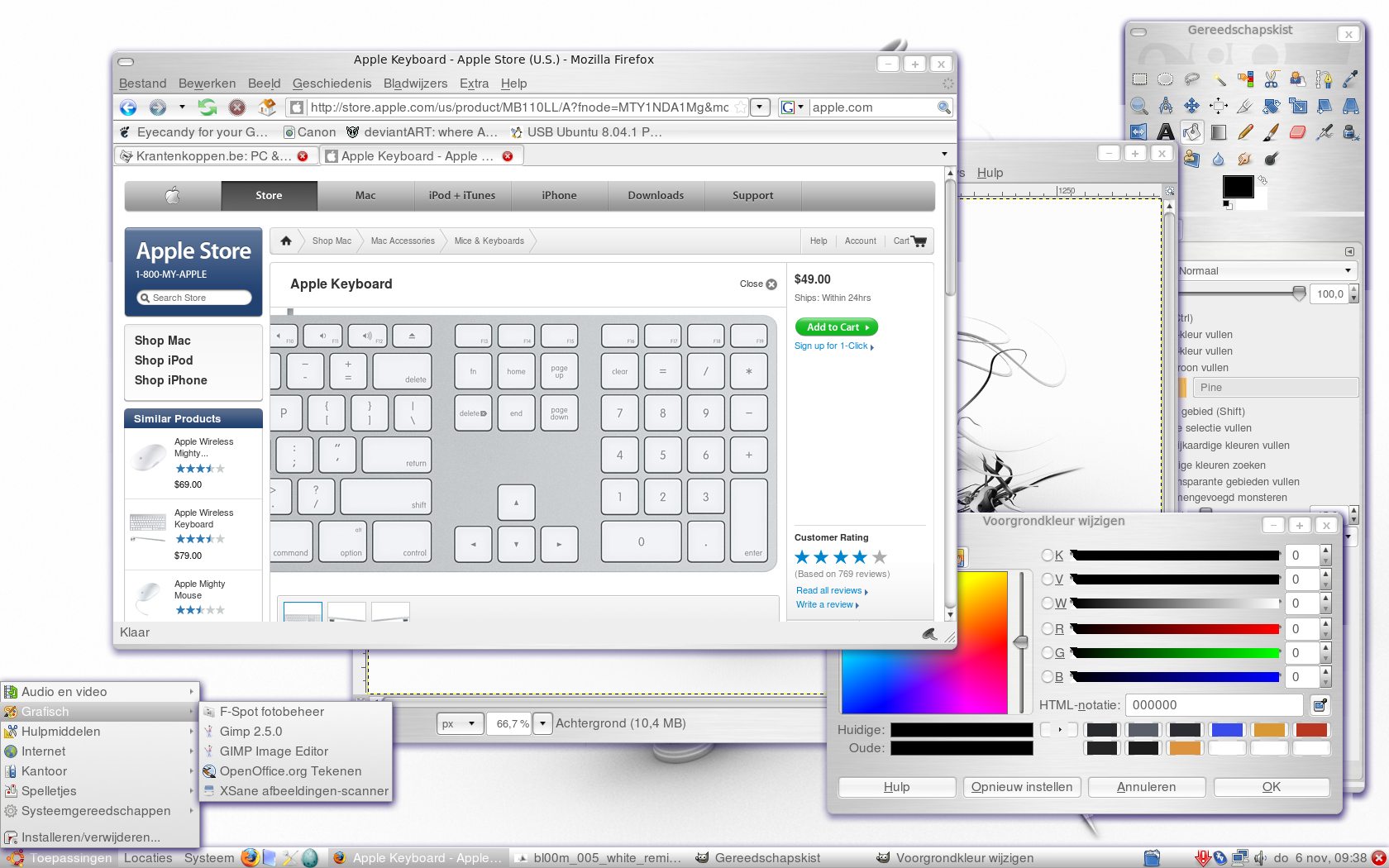Click Mac tab in Apple navigation bar
1389x868 pixels.
coord(365,196)
